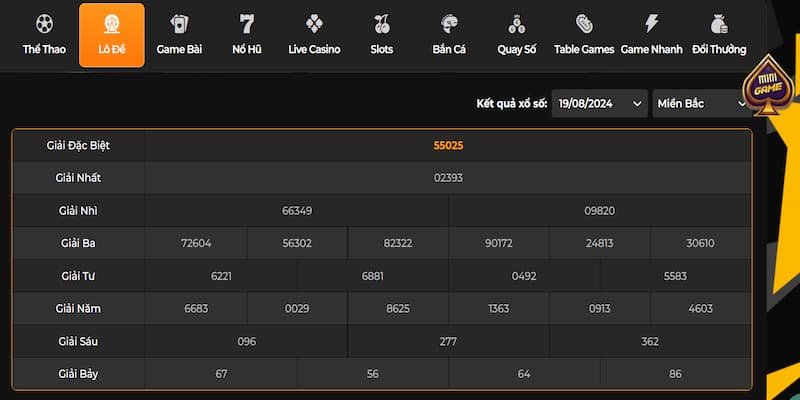The height and width of the screenshot is (400, 800).
Task: Click the Quay Số lottery balls icon
Action: [516, 24]
